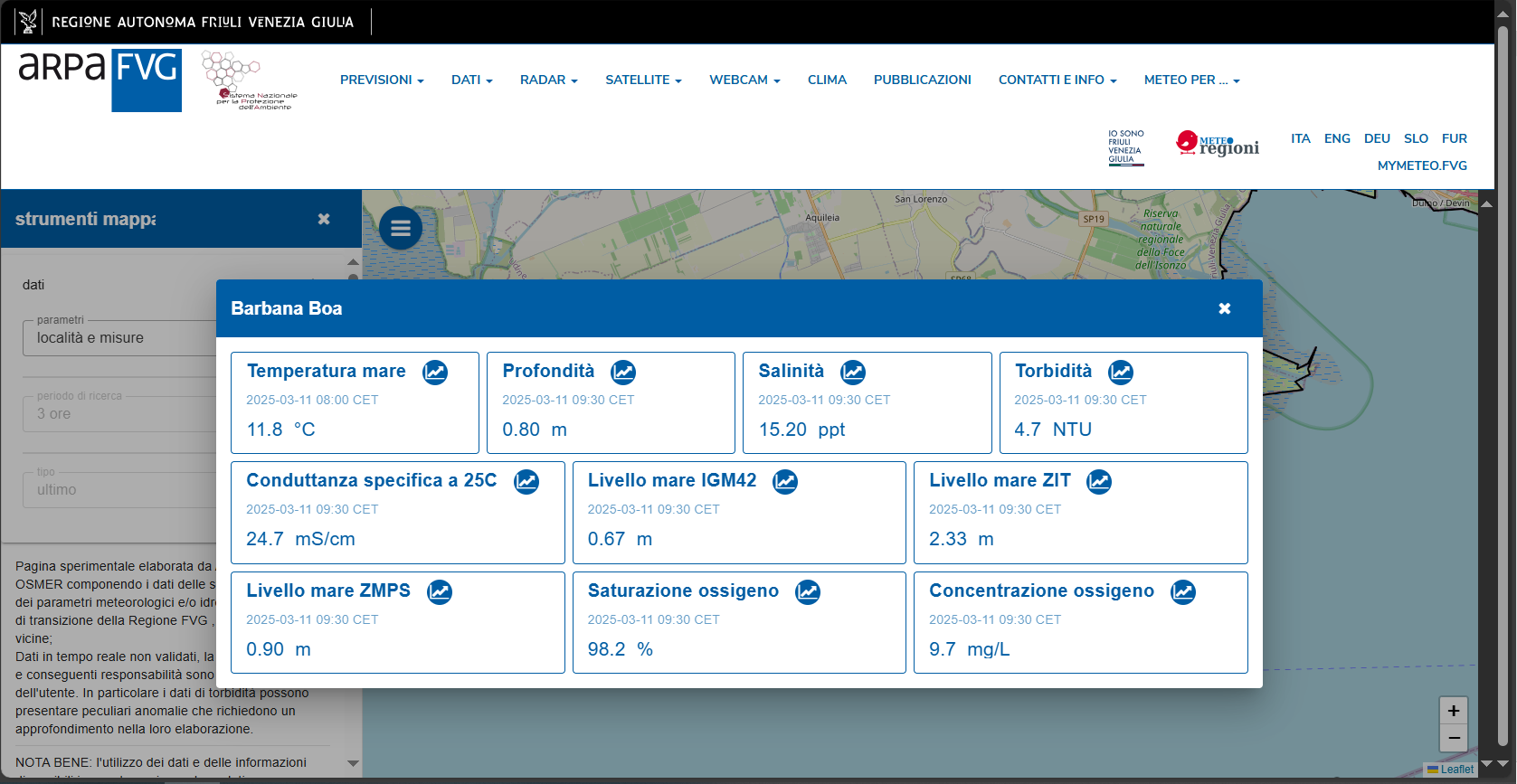
Task: Show Livello mare IGM42 chart icon
Action: (x=785, y=481)
